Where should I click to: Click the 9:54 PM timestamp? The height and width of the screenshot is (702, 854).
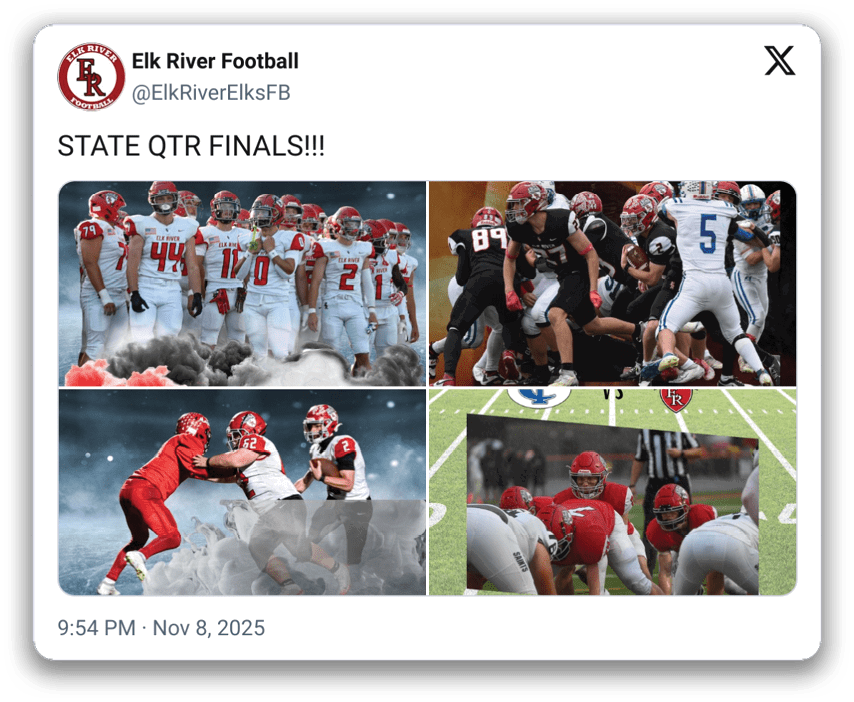[96, 628]
